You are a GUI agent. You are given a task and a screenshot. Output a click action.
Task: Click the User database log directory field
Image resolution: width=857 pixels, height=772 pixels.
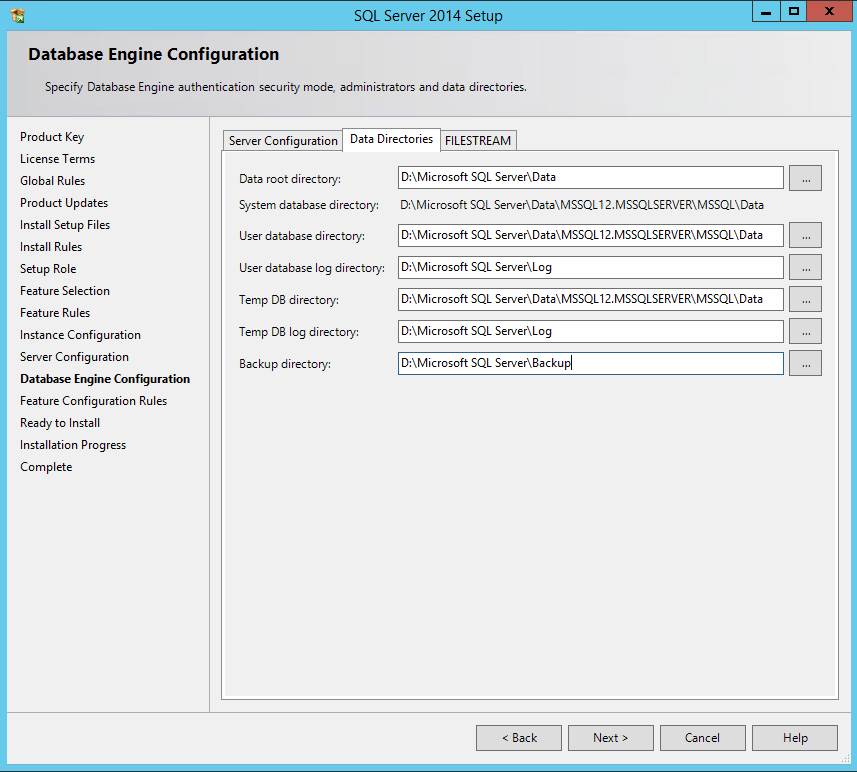(x=590, y=268)
